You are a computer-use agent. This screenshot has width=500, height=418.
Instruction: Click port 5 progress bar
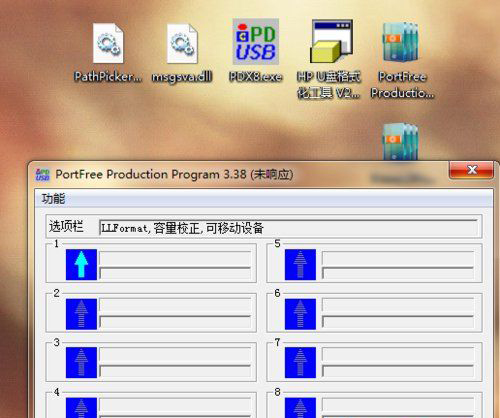tap(398, 273)
